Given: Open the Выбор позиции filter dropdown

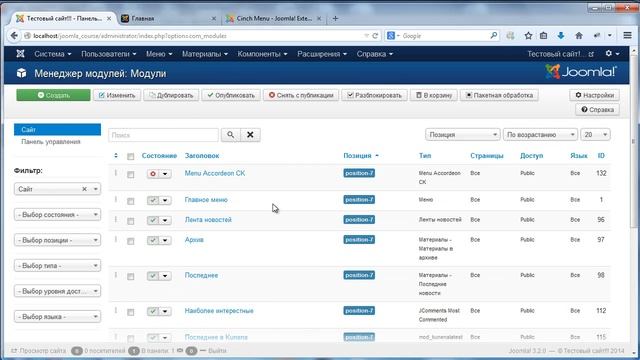Looking at the screenshot, I should click(57, 240).
